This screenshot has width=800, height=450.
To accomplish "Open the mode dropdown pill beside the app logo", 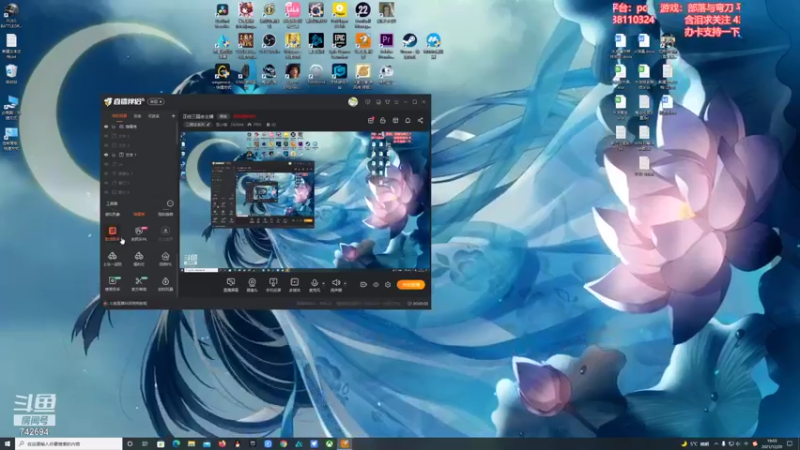I will click(156, 102).
